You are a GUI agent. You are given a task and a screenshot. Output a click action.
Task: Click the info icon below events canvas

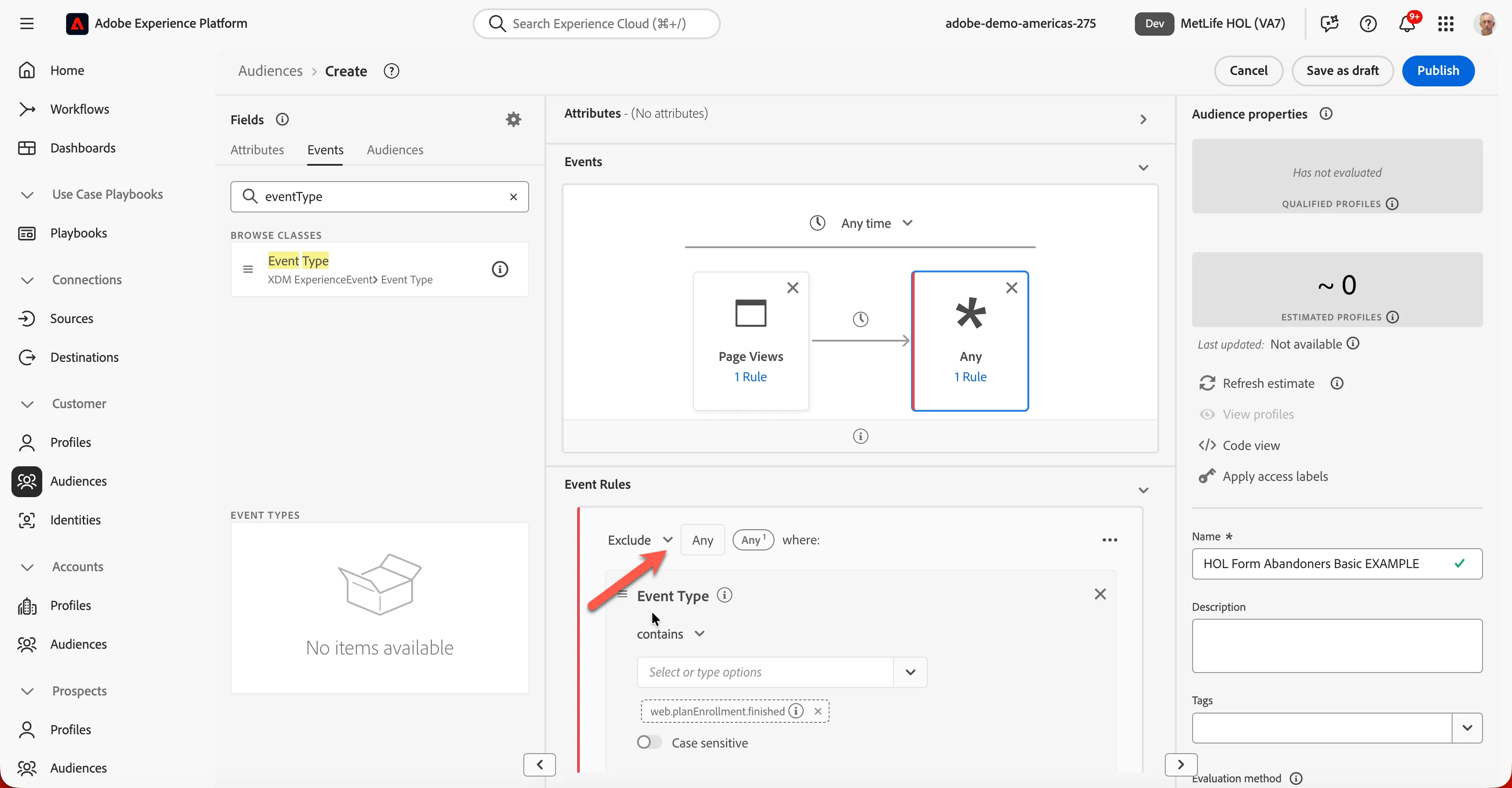[860, 436]
